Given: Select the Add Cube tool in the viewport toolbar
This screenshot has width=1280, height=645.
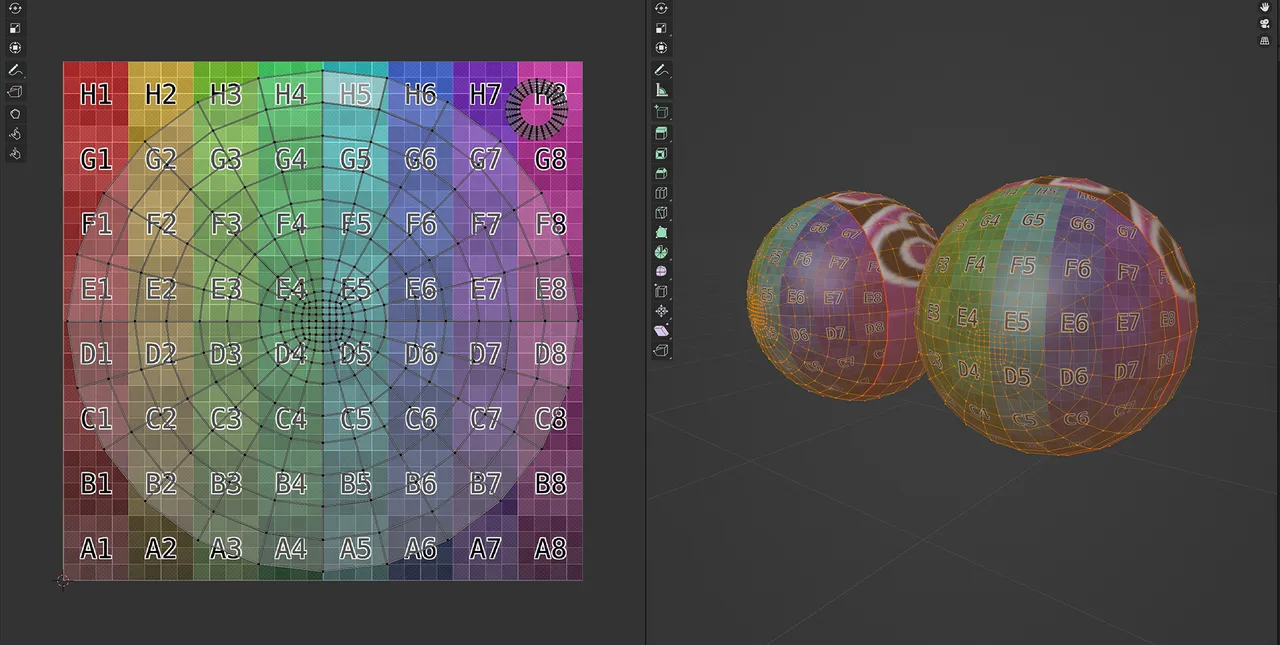Looking at the screenshot, I should pyautogui.click(x=661, y=112).
